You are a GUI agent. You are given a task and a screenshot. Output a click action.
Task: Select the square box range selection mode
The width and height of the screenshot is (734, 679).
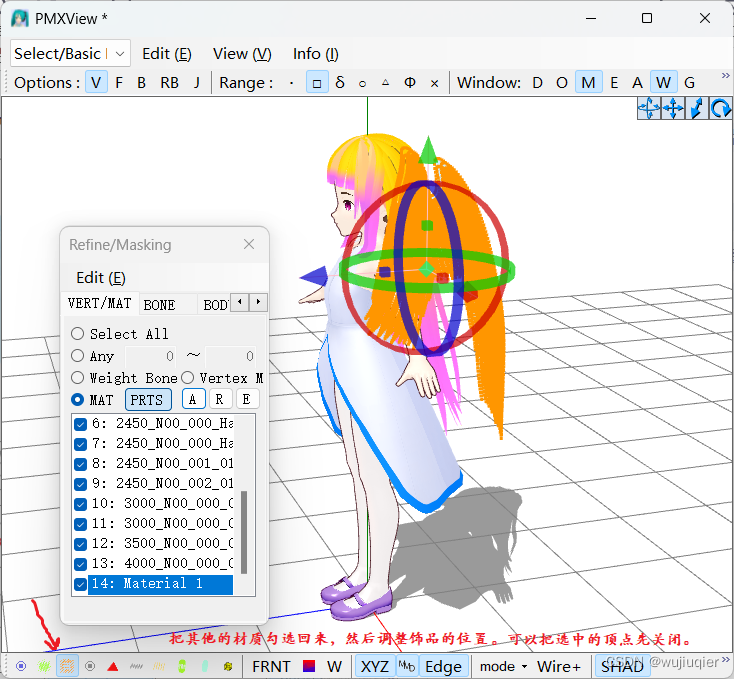pyautogui.click(x=317, y=83)
